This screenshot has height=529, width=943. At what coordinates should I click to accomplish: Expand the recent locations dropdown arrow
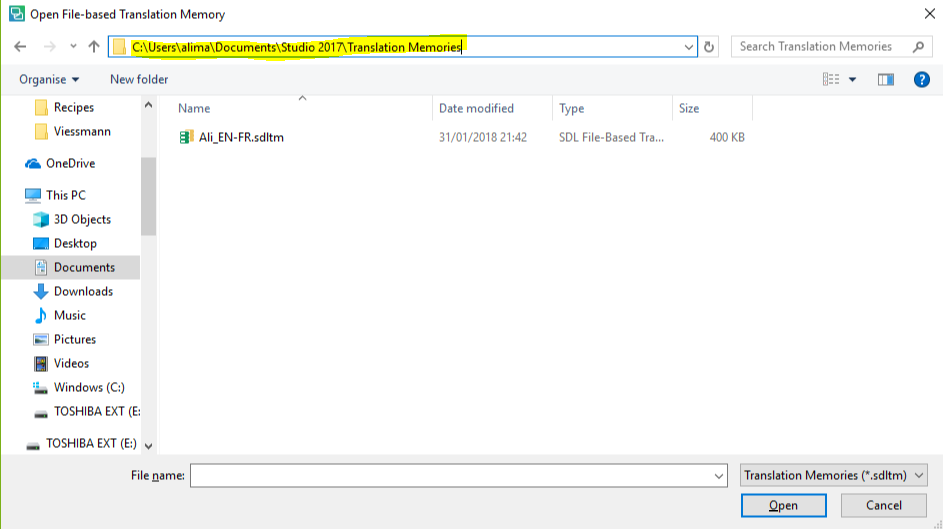point(73,46)
